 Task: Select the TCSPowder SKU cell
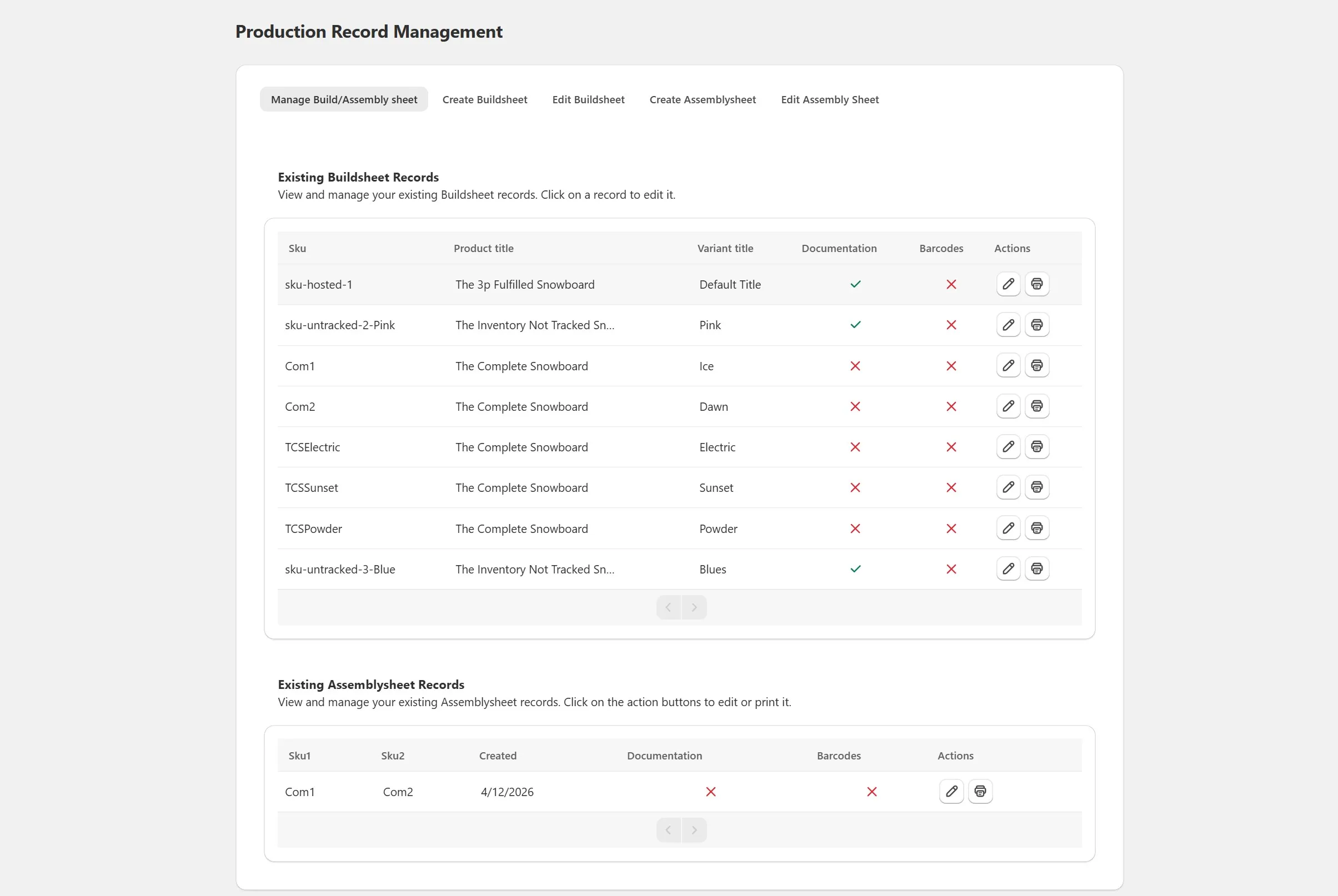click(313, 529)
